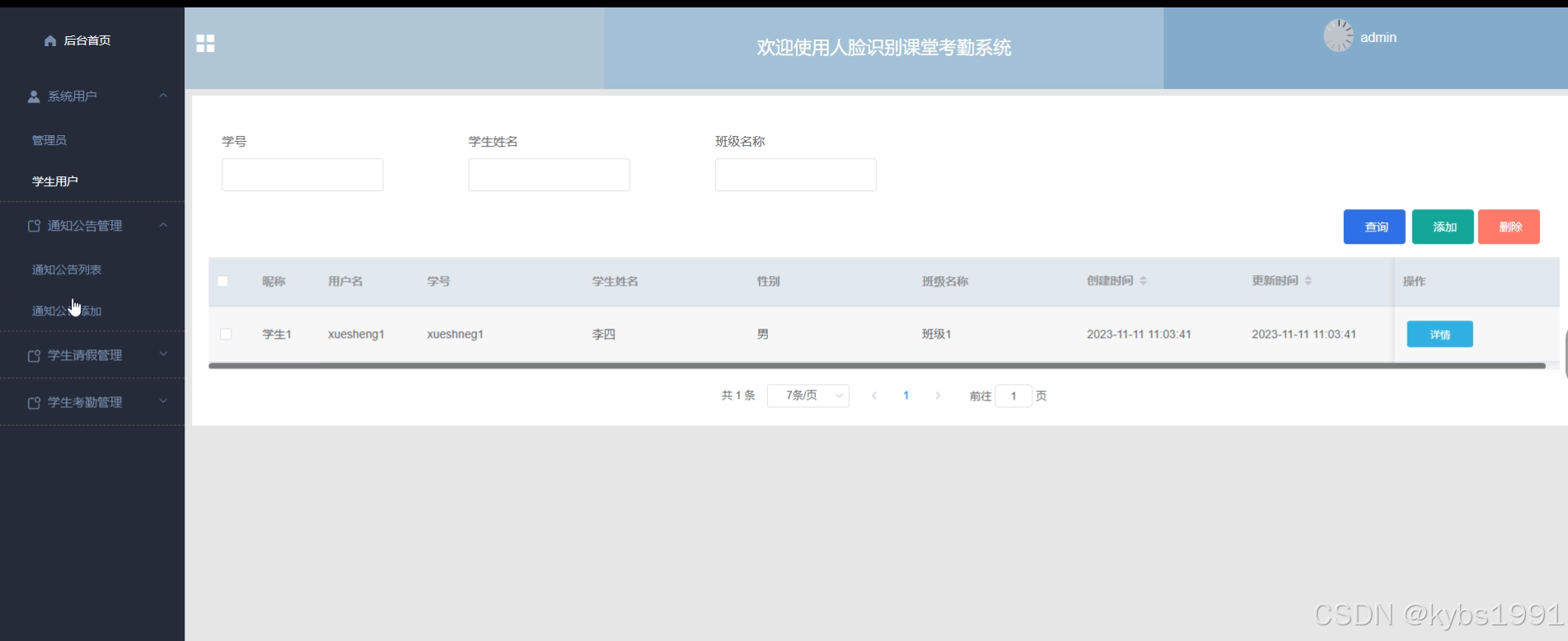Go to next page arrow

pyautogui.click(x=938, y=395)
